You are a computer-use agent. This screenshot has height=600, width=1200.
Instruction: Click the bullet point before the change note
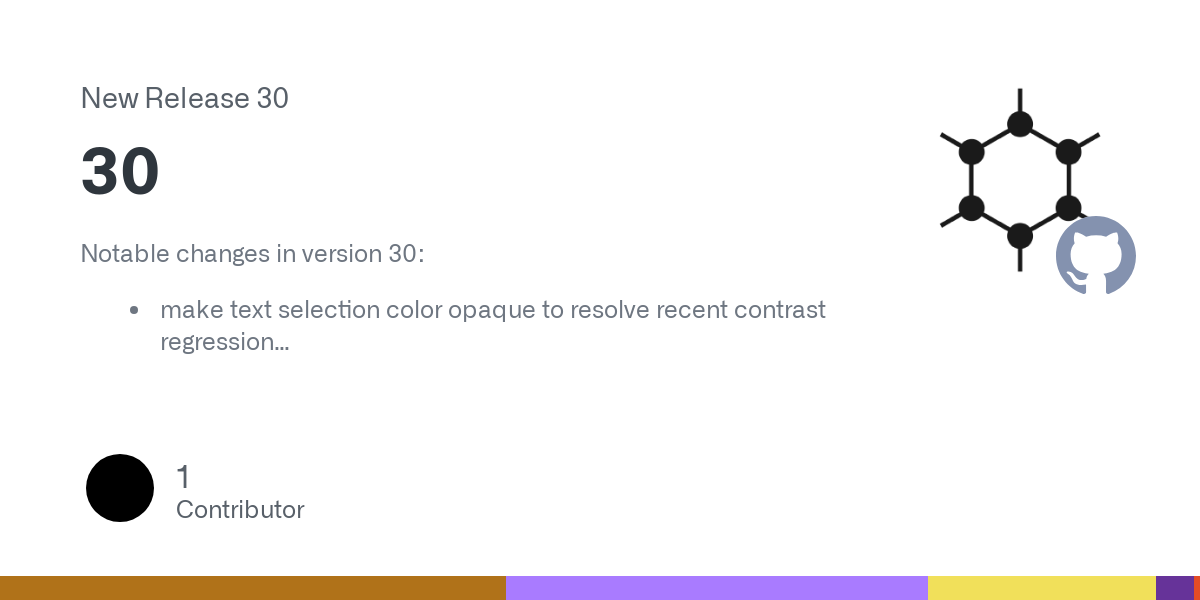(134, 310)
